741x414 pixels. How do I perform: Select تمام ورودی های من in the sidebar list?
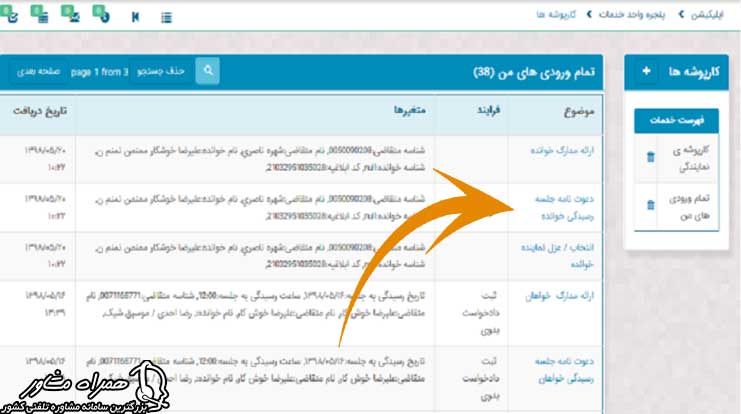pyautogui.click(x=690, y=207)
